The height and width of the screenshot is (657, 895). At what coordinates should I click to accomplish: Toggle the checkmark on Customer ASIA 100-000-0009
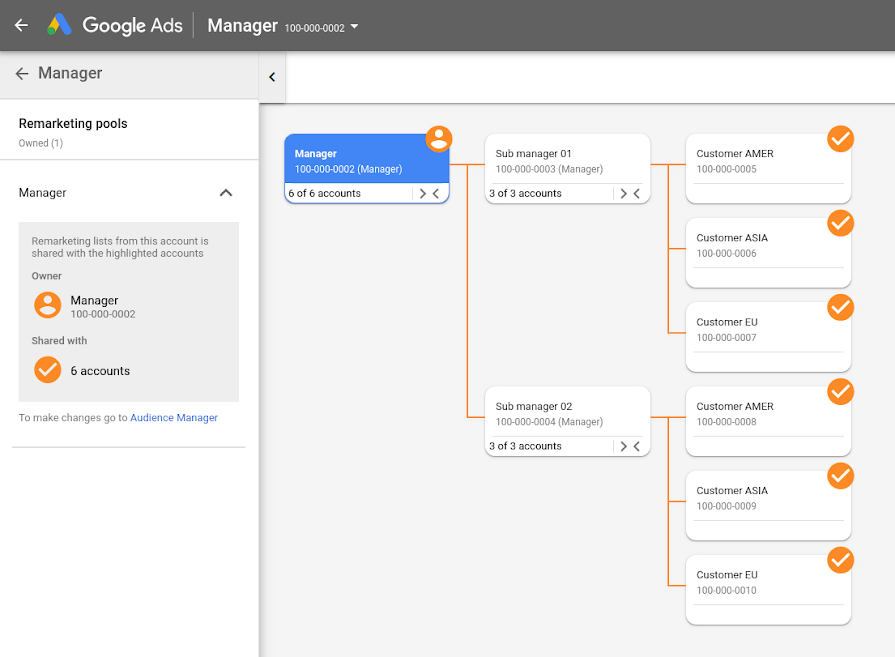841,476
